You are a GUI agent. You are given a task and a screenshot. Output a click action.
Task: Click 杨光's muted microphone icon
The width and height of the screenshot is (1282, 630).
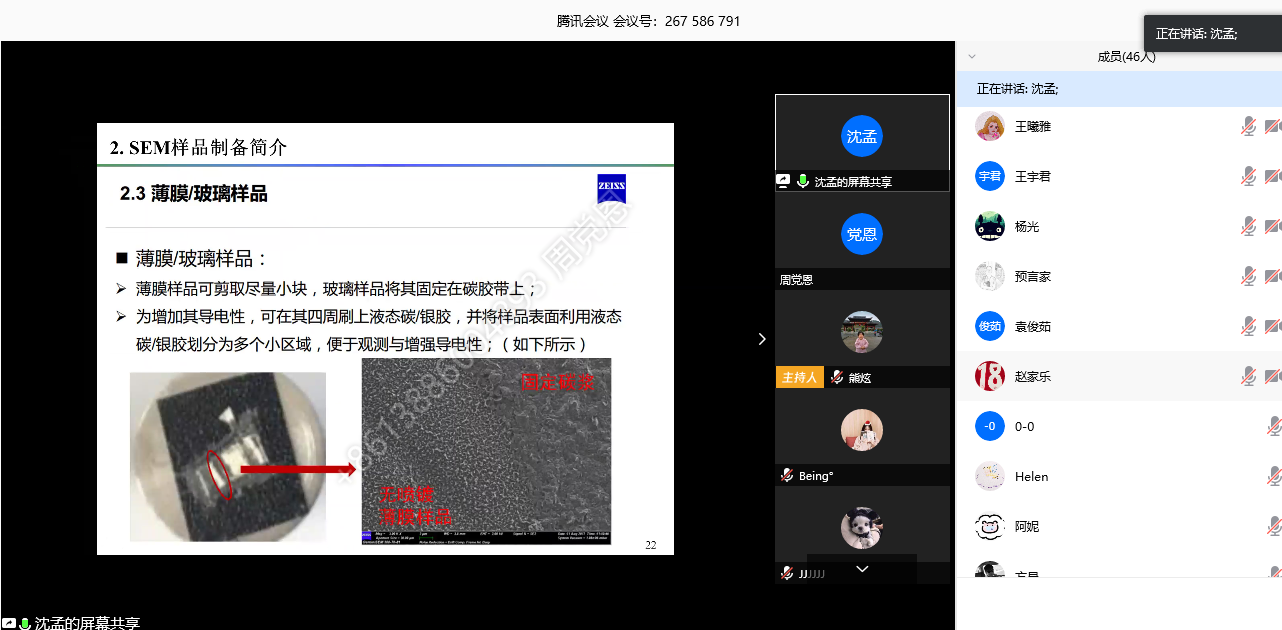1248,226
